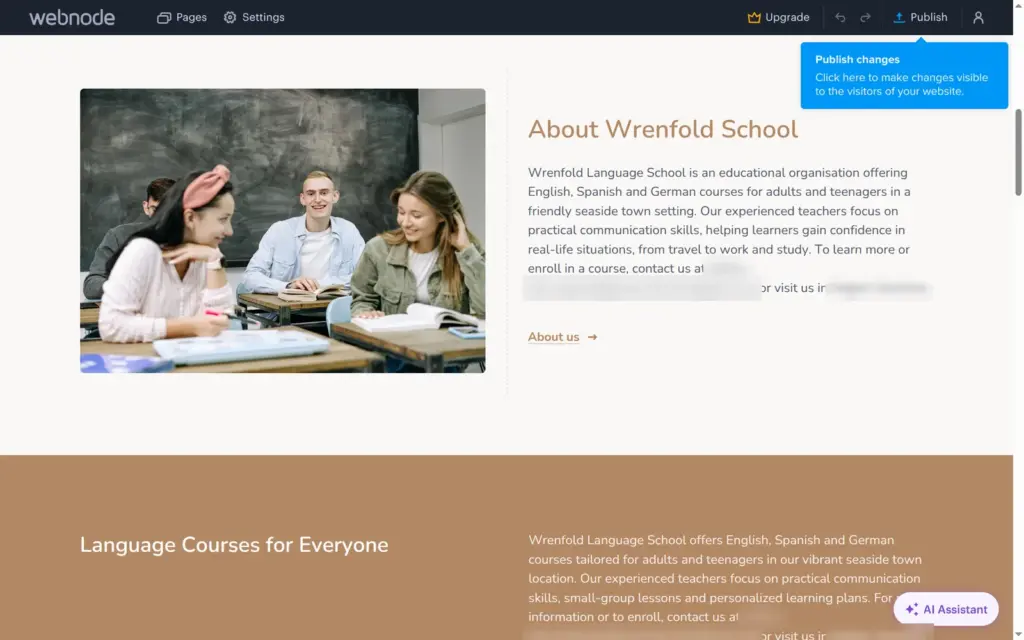The height and width of the screenshot is (640, 1024).
Task: Click the Wrenfold Language School description paragraph
Action: point(726,230)
